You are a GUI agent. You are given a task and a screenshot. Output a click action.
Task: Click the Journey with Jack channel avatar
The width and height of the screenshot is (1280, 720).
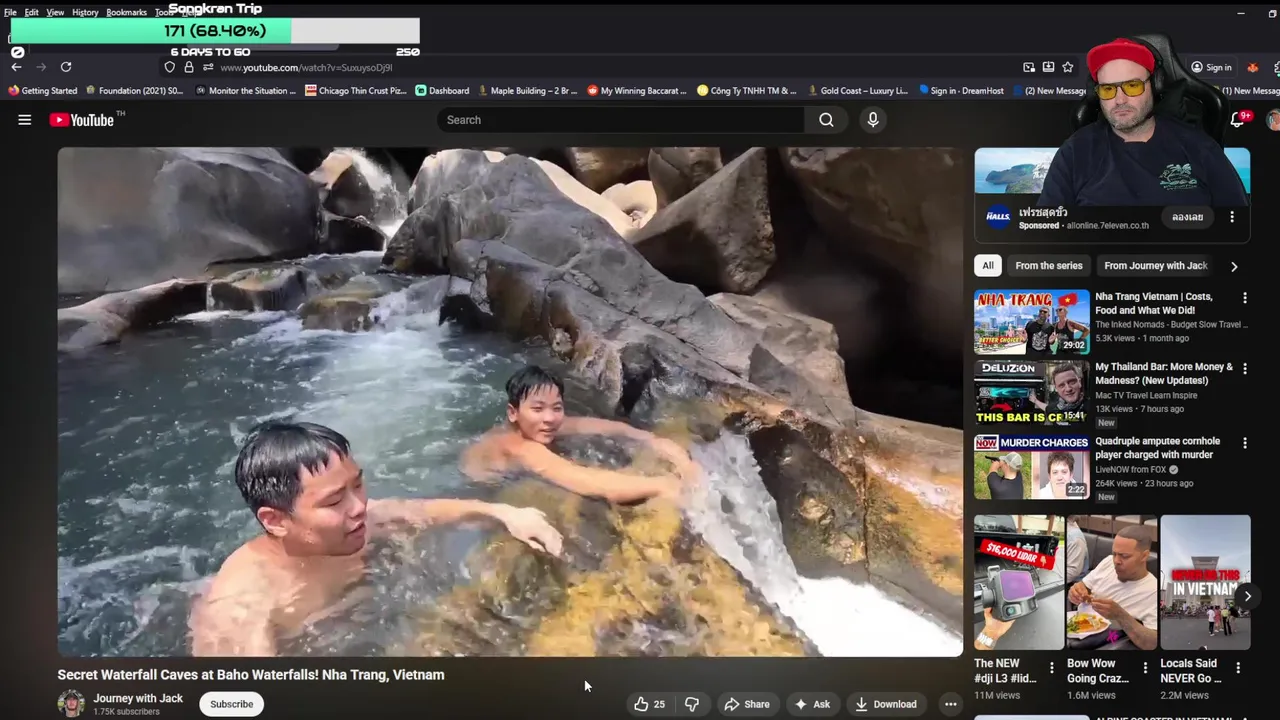pos(71,704)
